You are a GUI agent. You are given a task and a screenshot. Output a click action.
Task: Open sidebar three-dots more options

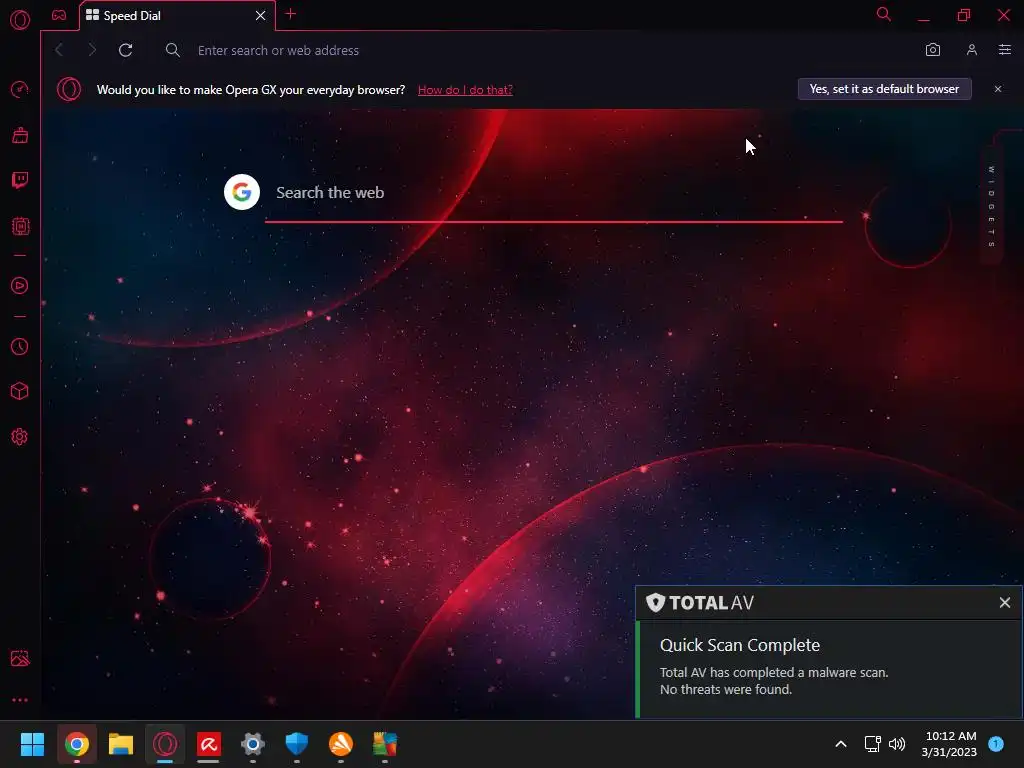[x=20, y=700]
